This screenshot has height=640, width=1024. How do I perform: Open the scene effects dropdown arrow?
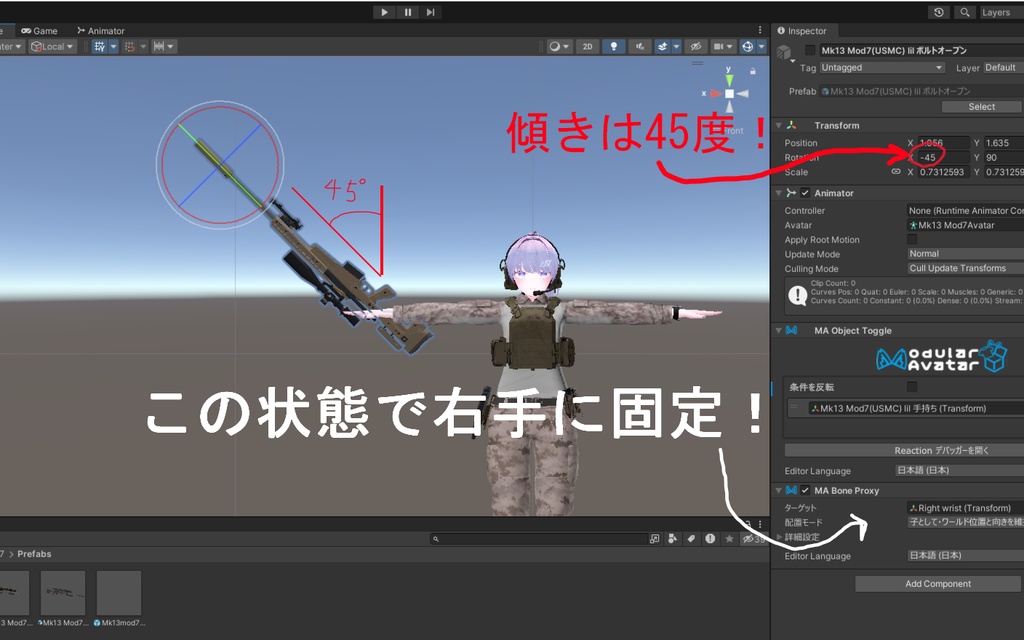677,46
